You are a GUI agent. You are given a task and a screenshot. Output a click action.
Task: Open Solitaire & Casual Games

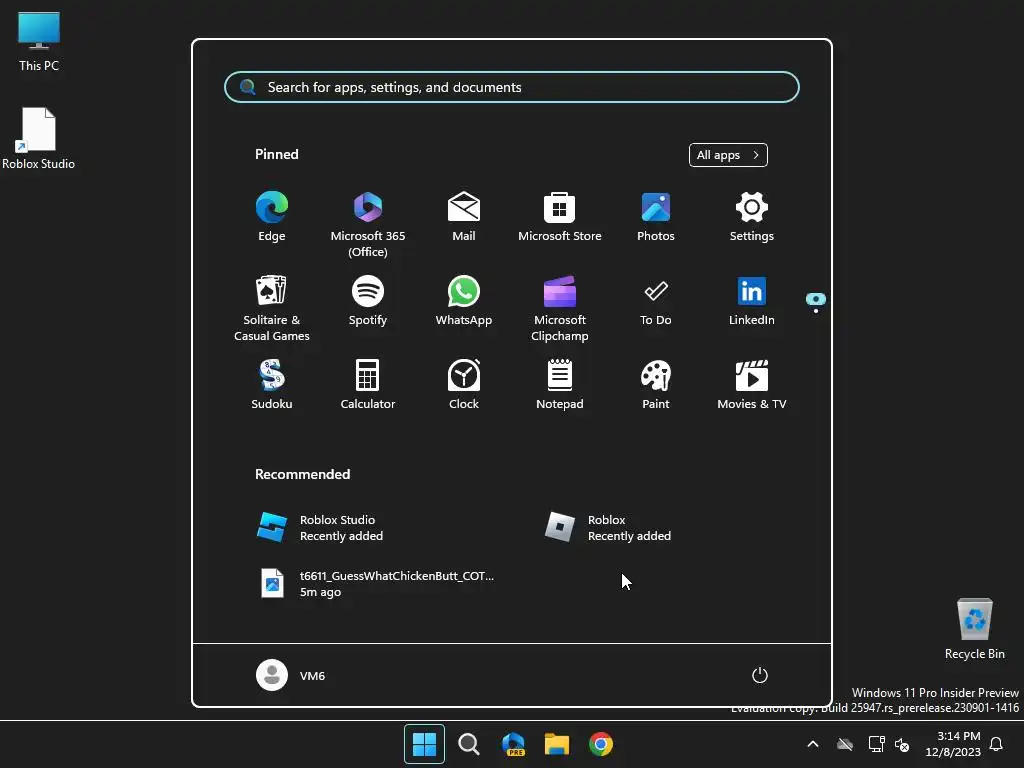272,308
